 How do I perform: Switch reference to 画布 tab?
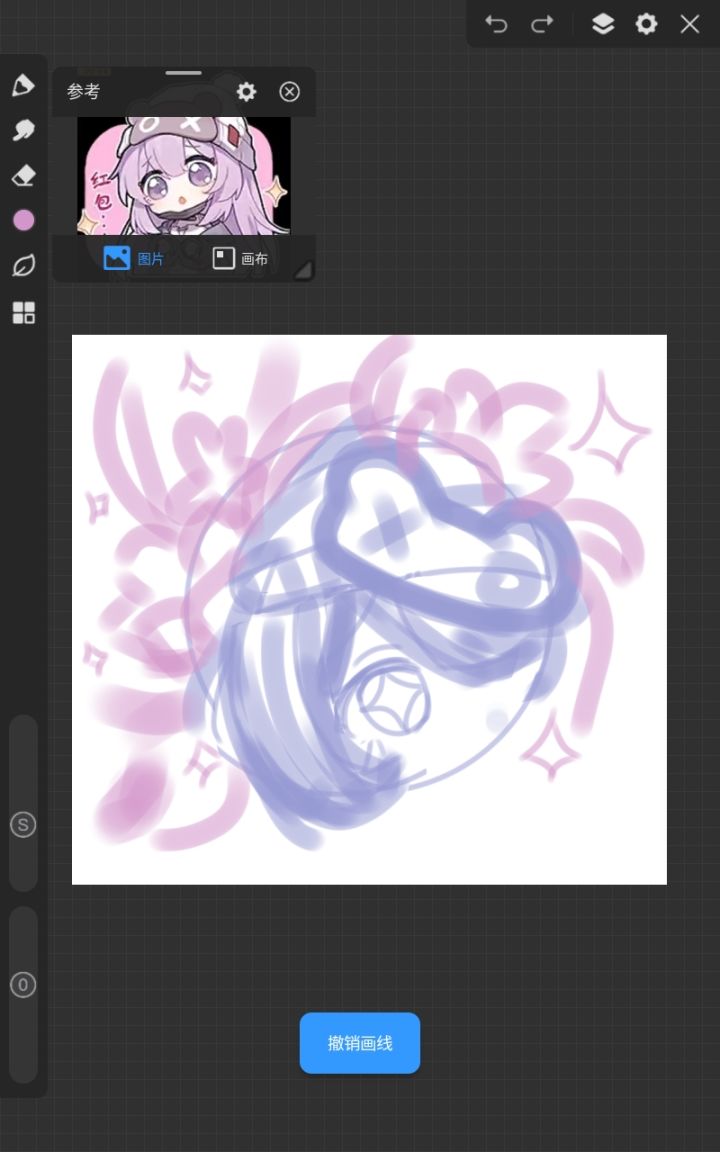point(240,258)
